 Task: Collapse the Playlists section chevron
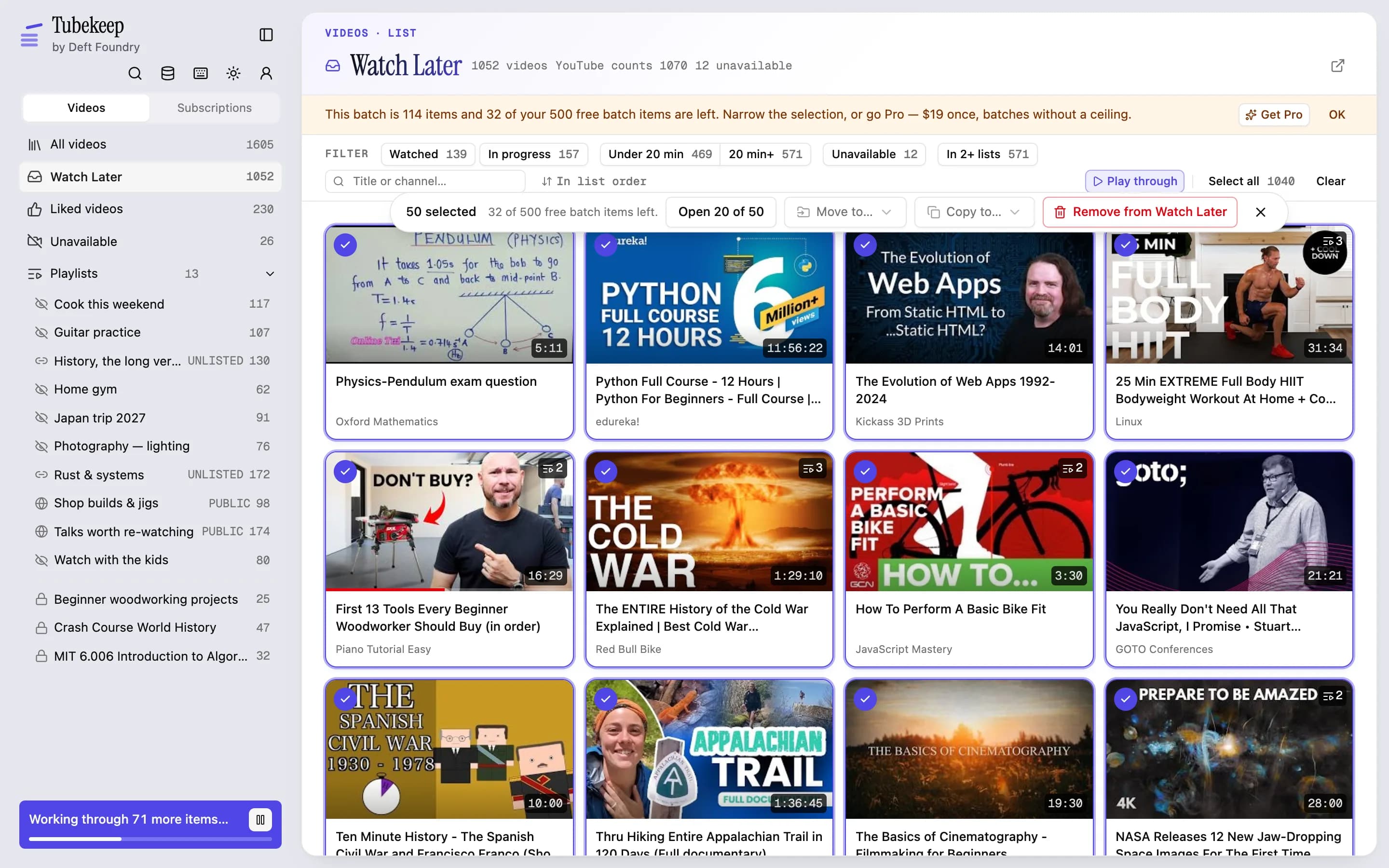pos(270,274)
